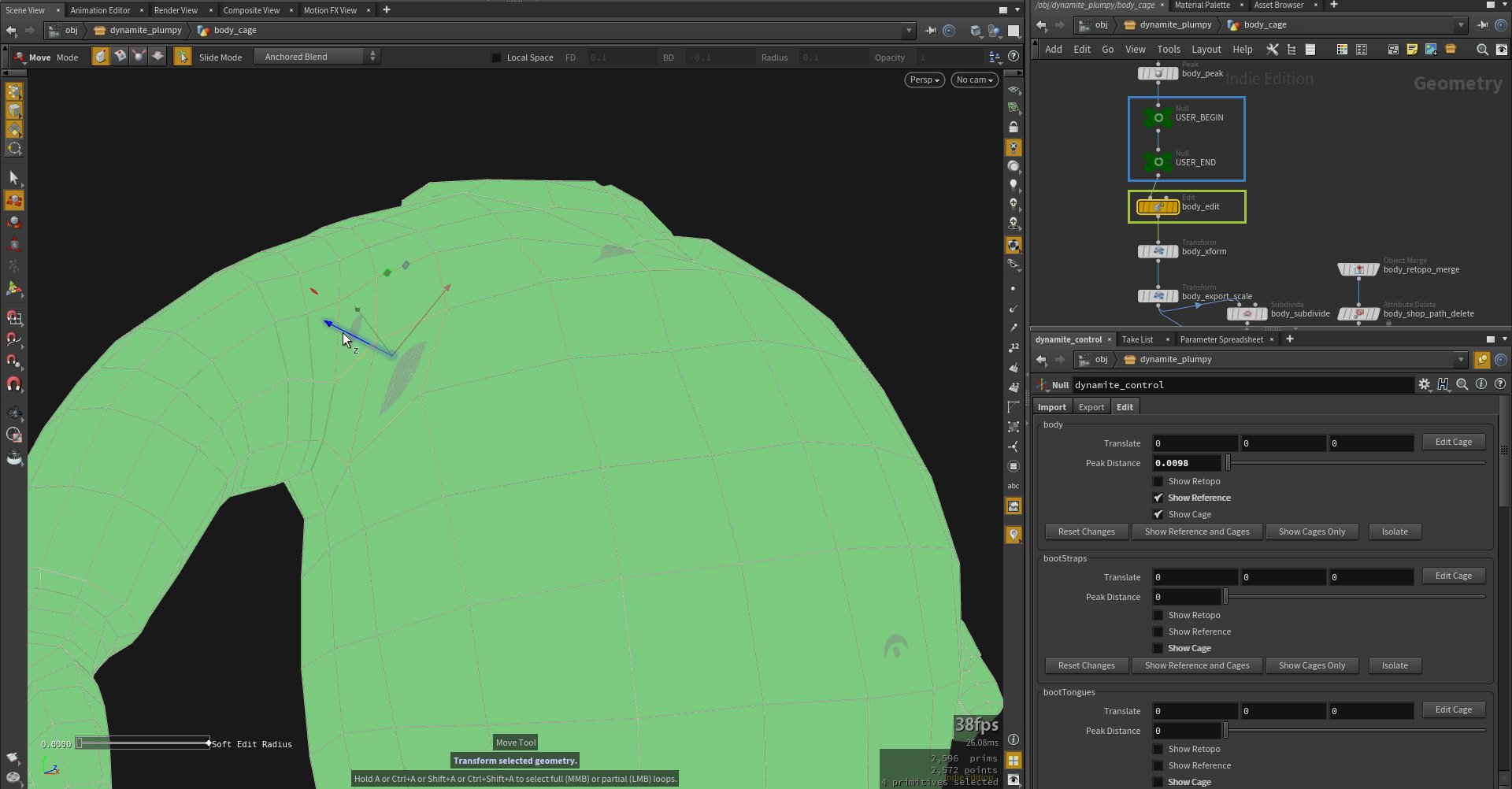Uncheck body Show Reference checkbox

tap(1158, 498)
